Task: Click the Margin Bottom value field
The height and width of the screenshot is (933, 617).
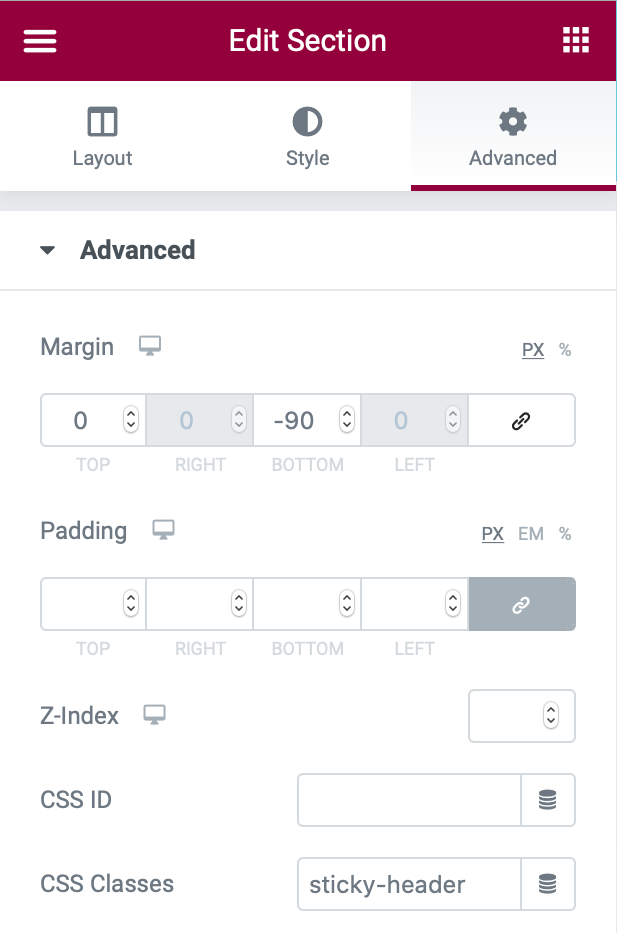Action: (293, 420)
